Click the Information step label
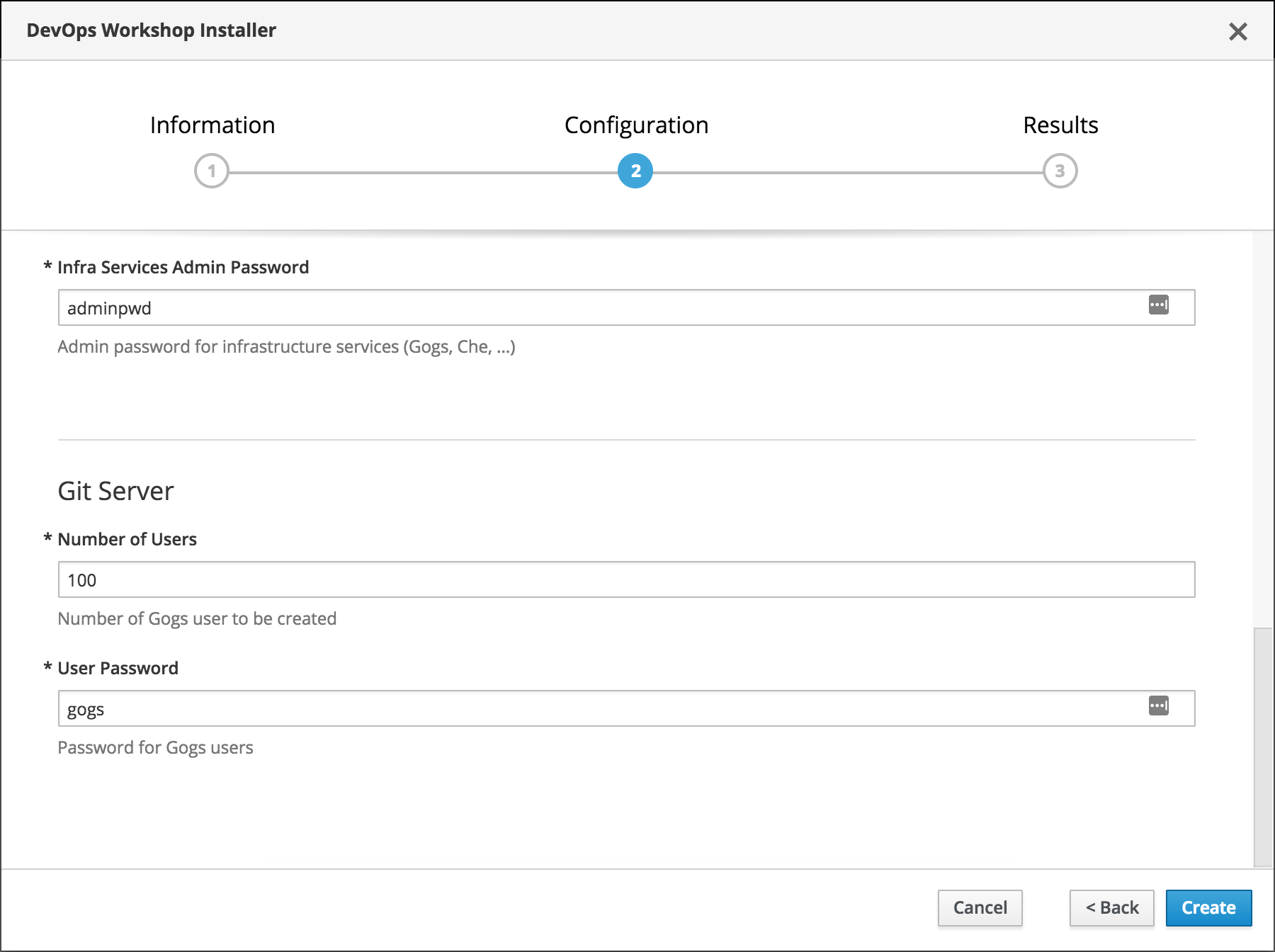This screenshot has height=952, width=1275. pyautogui.click(x=212, y=125)
